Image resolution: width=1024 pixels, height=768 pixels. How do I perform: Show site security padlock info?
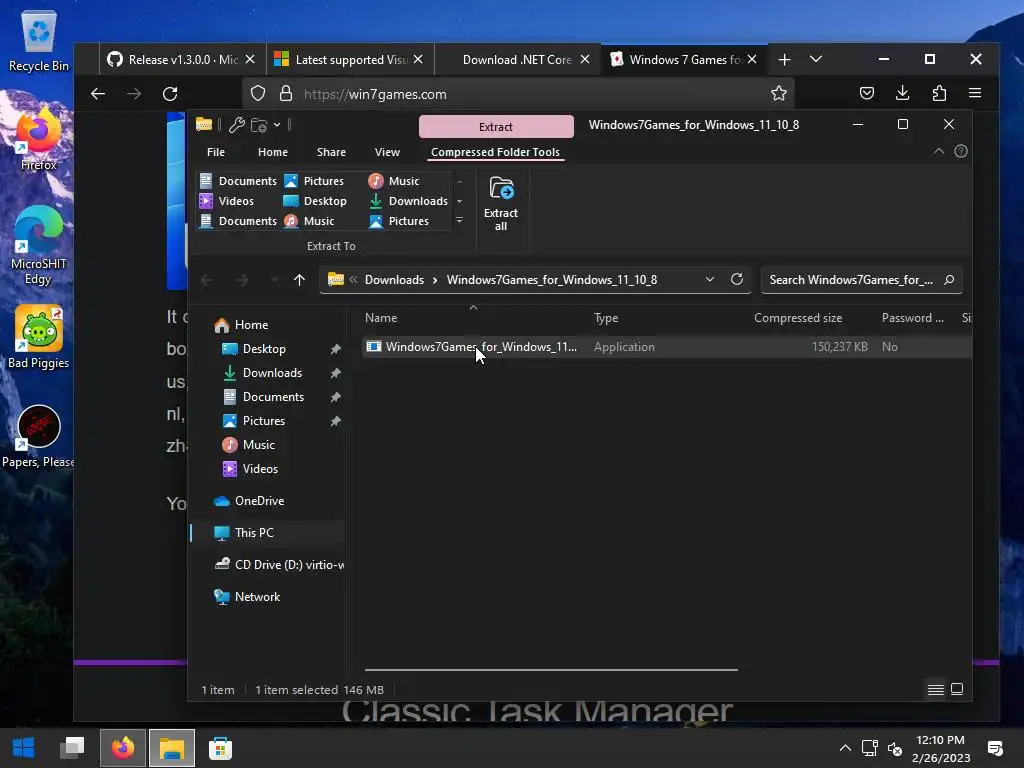286,93
